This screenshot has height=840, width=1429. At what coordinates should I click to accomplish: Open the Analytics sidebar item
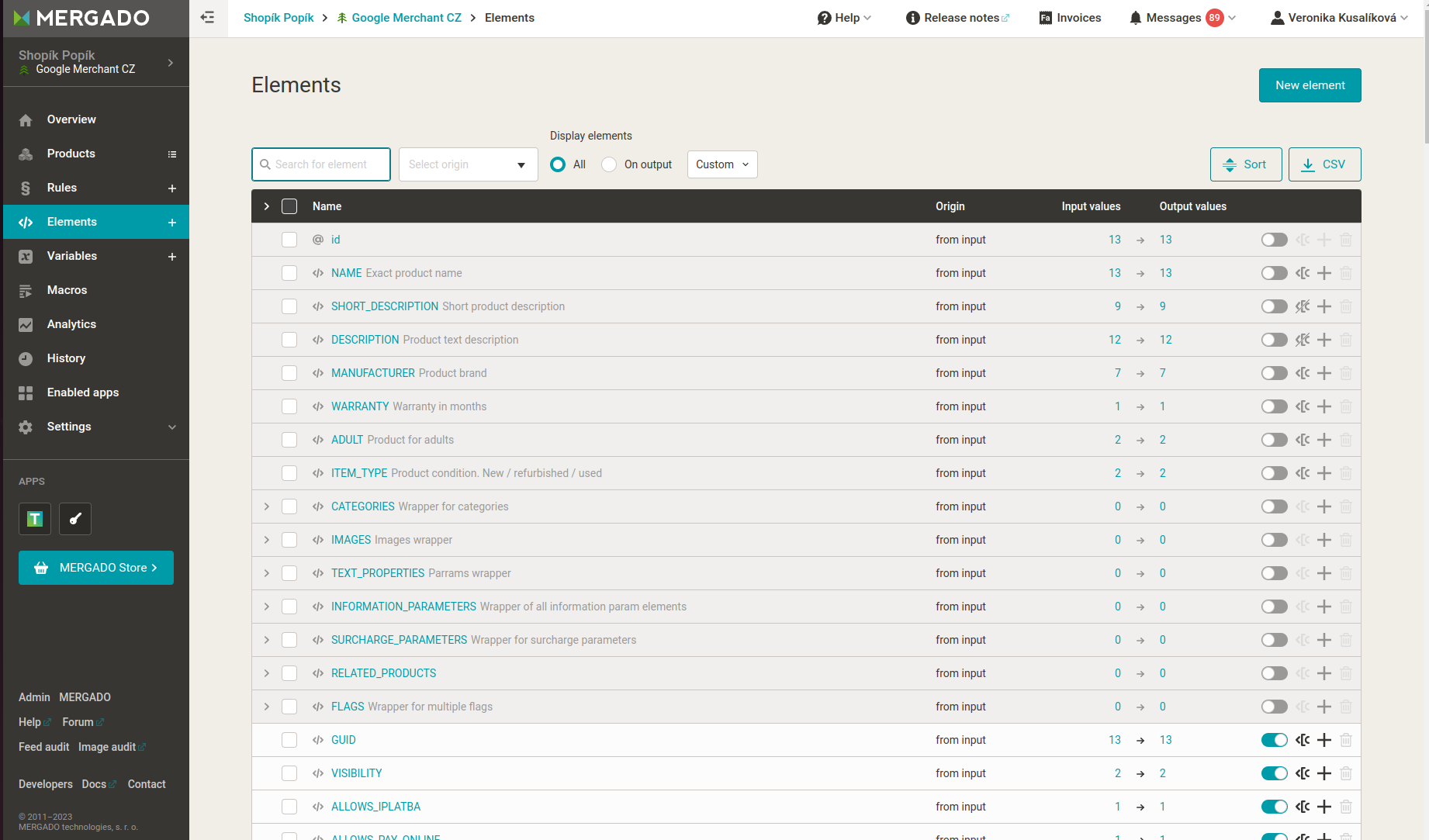96,324
